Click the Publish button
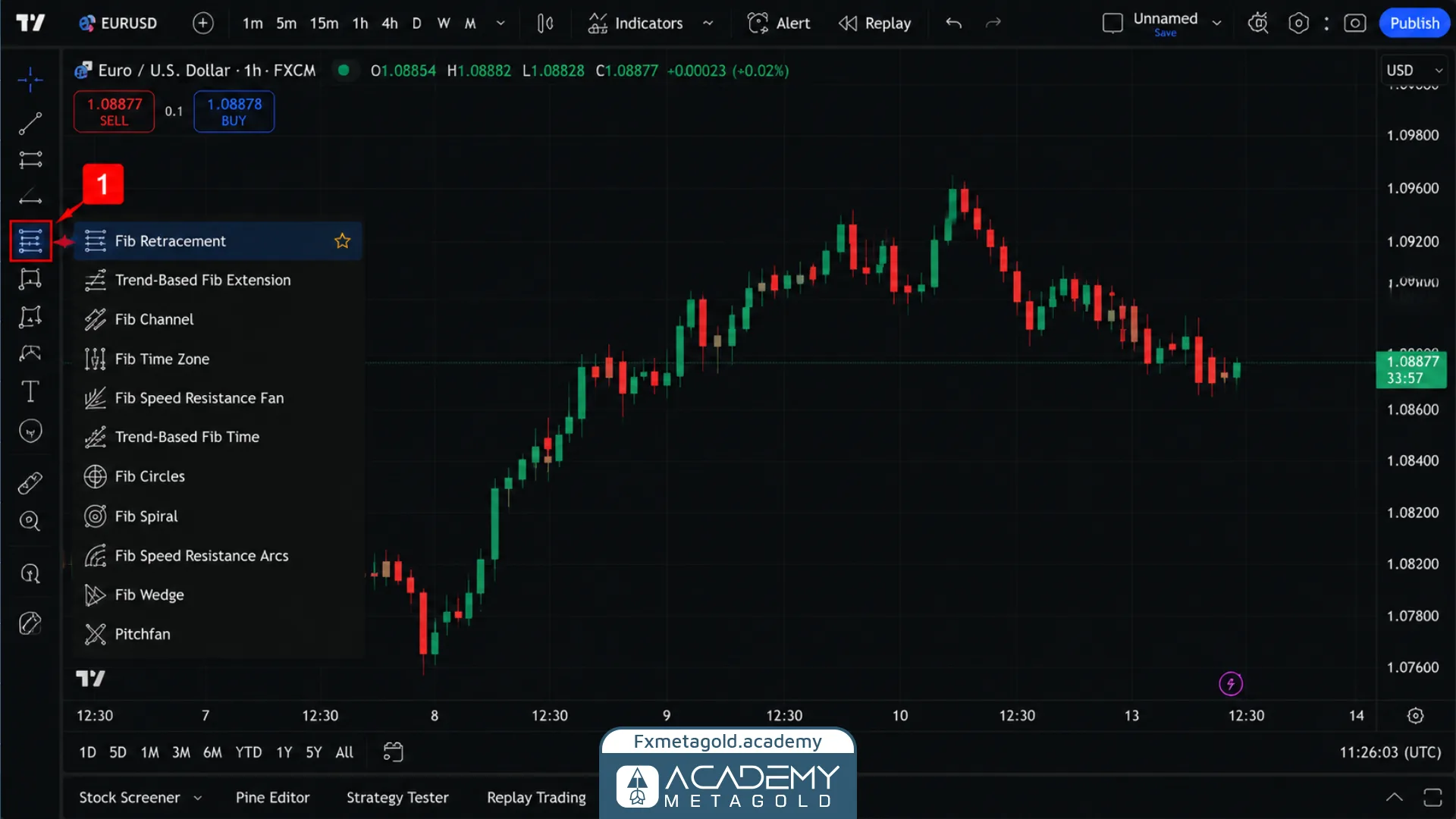 click(x=1414, y=24)
